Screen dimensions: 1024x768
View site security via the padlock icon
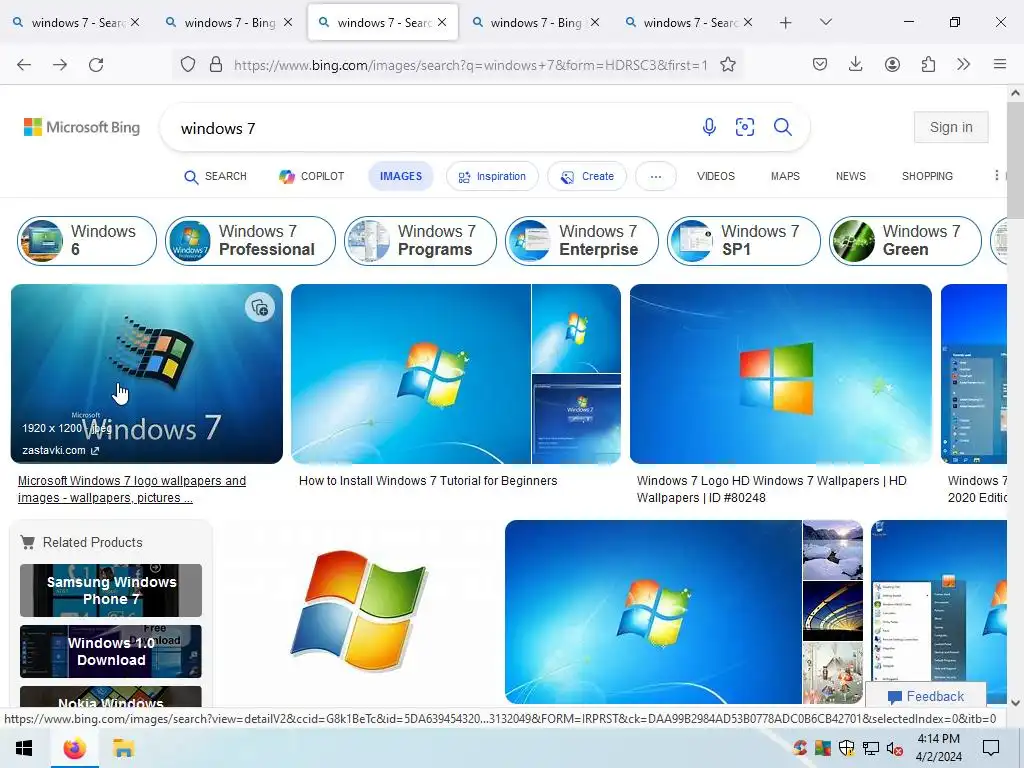[216, 65]
